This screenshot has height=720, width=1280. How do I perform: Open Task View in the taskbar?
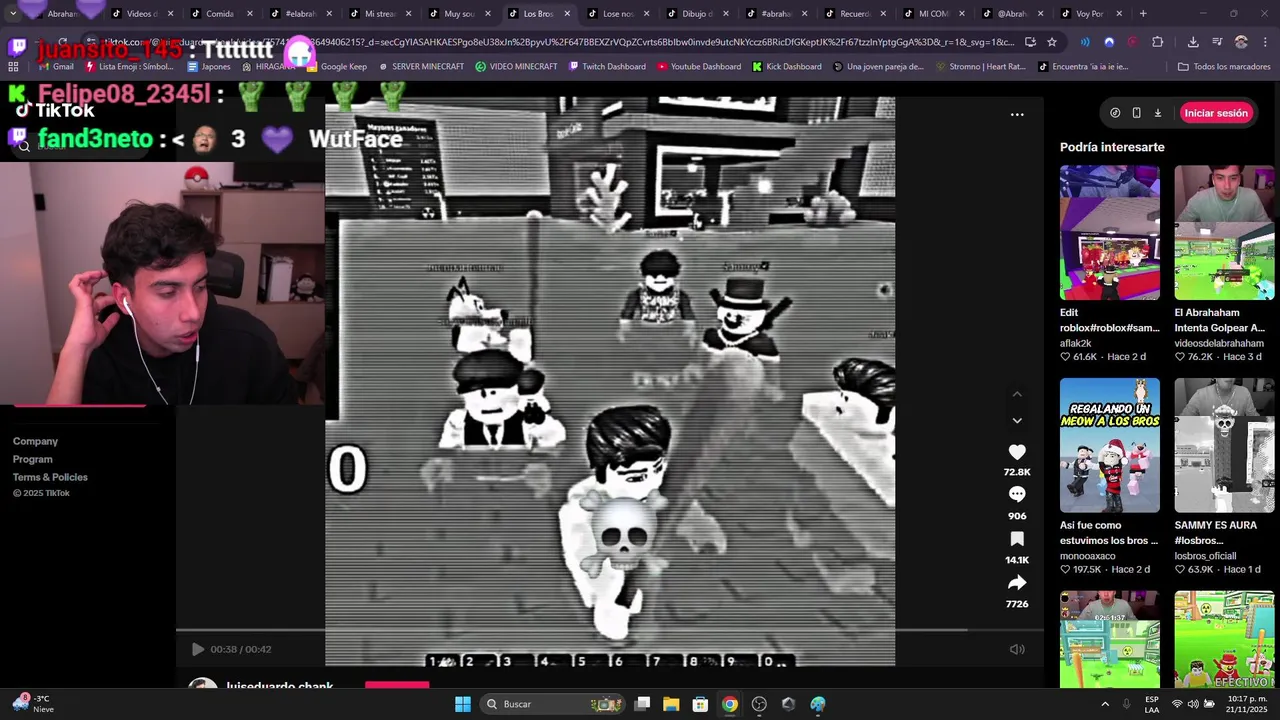point(642,704)
